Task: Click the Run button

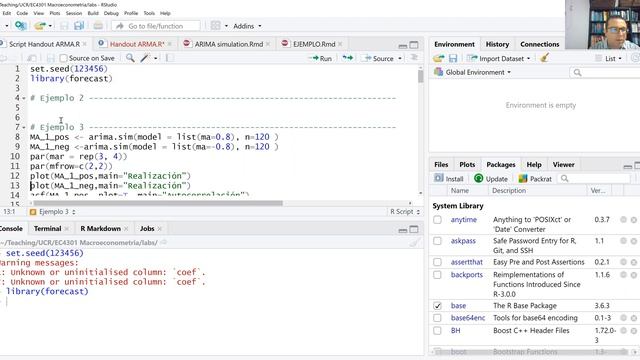Action: pyautogui.click(x=321, y=58)
